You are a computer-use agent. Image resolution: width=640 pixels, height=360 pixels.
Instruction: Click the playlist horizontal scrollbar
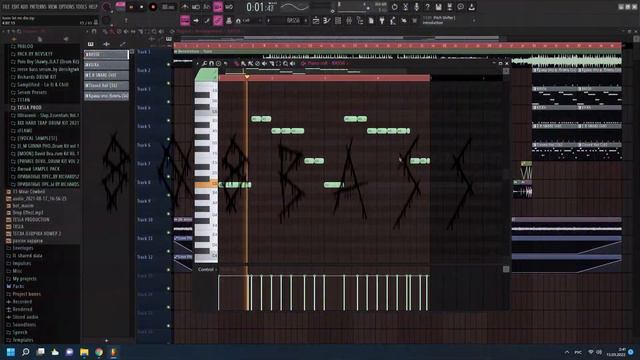coord(340,38)
